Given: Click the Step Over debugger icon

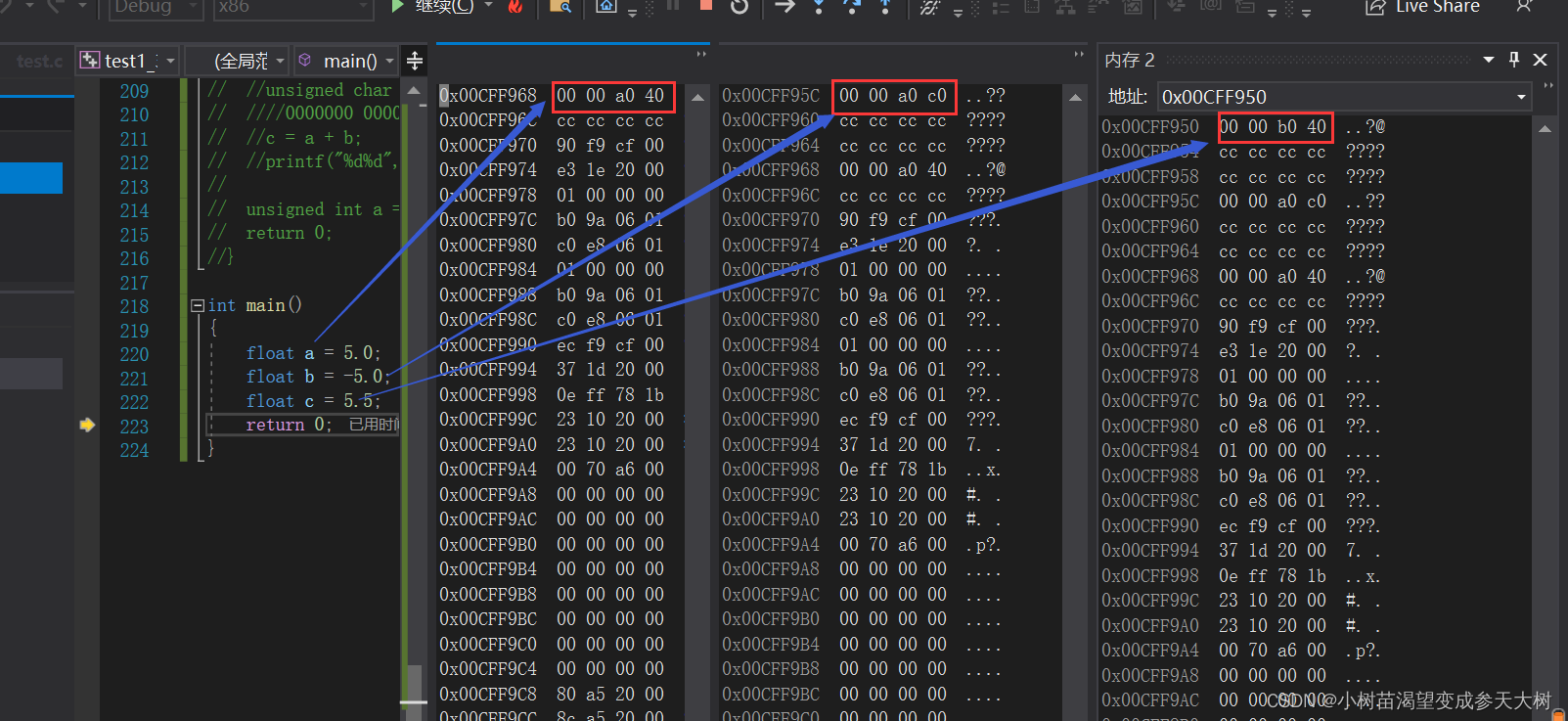Looking at the screenshot, I should (x=852, y=7).
